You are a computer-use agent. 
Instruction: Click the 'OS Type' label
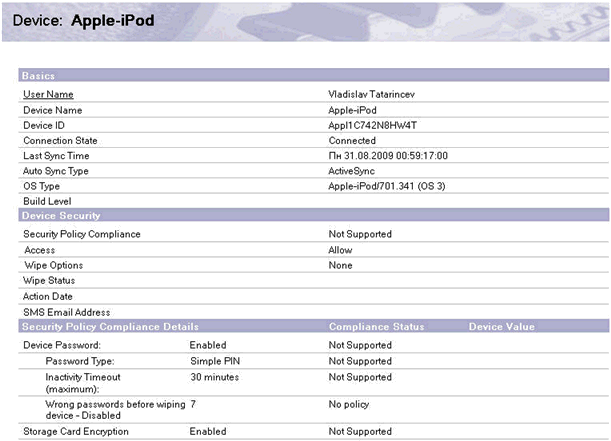[x=41, y=186]
